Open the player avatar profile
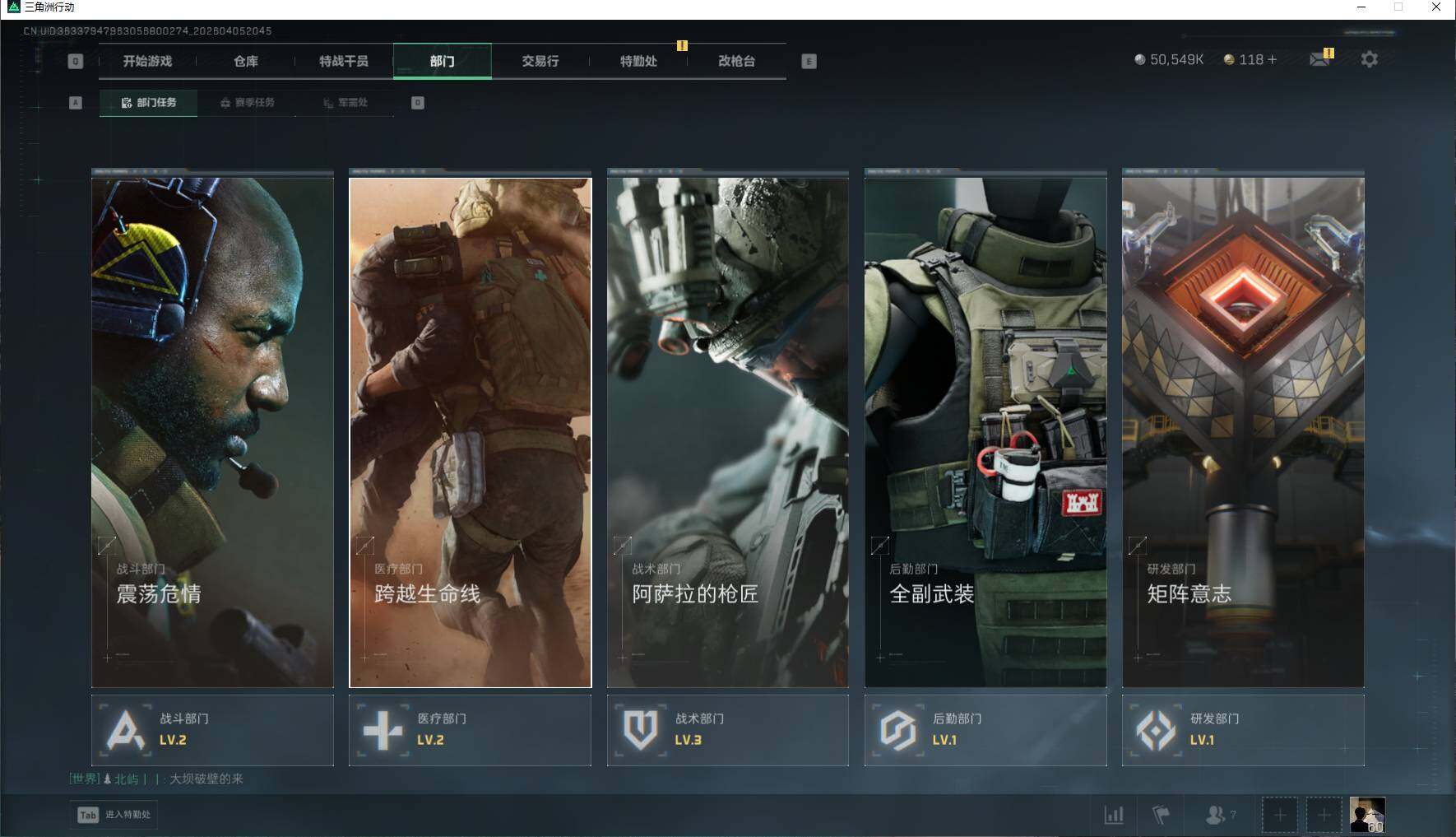This screenshot has height=837, width=1456. coord(1367,815)
